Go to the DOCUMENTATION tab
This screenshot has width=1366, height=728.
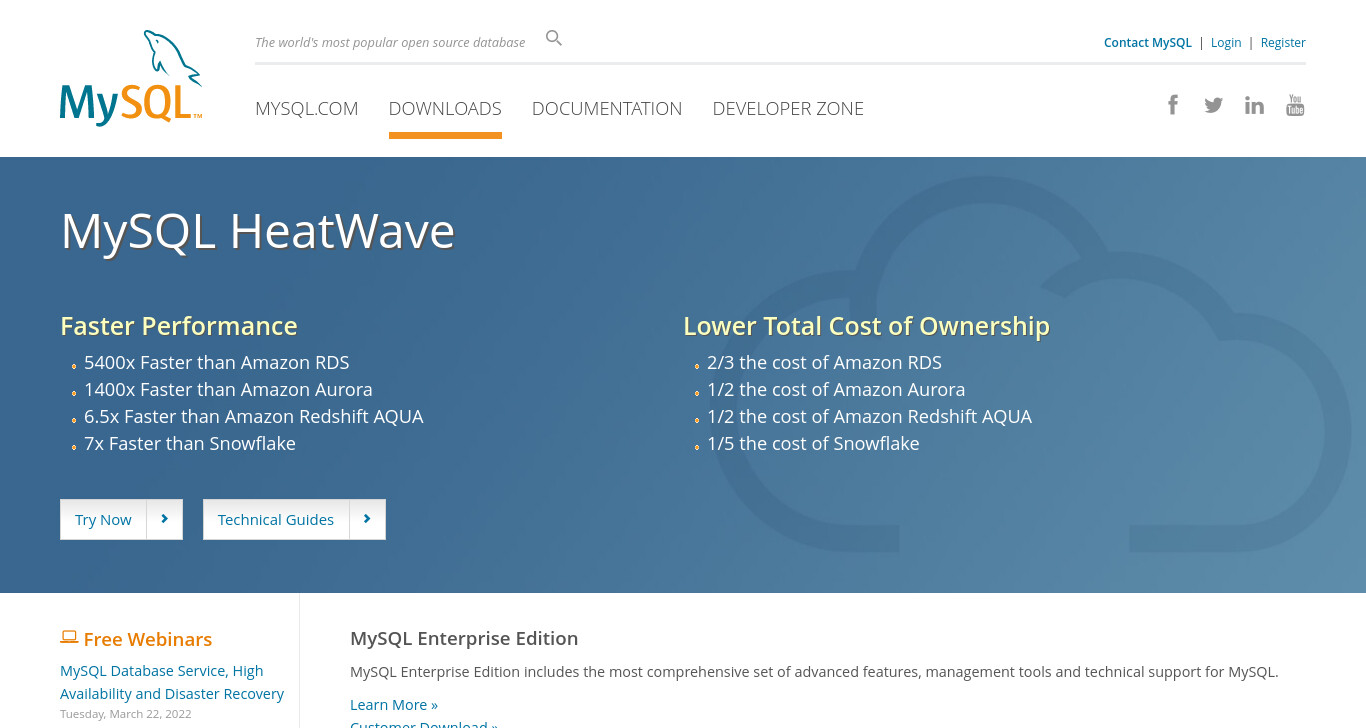click(607, 108)
